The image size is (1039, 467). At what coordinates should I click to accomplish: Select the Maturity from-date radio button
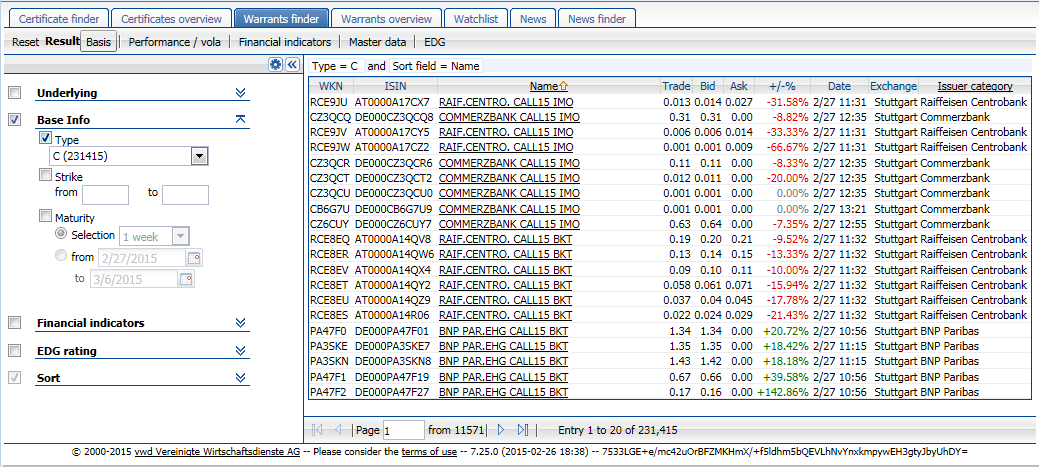click(x=62, y=257)
